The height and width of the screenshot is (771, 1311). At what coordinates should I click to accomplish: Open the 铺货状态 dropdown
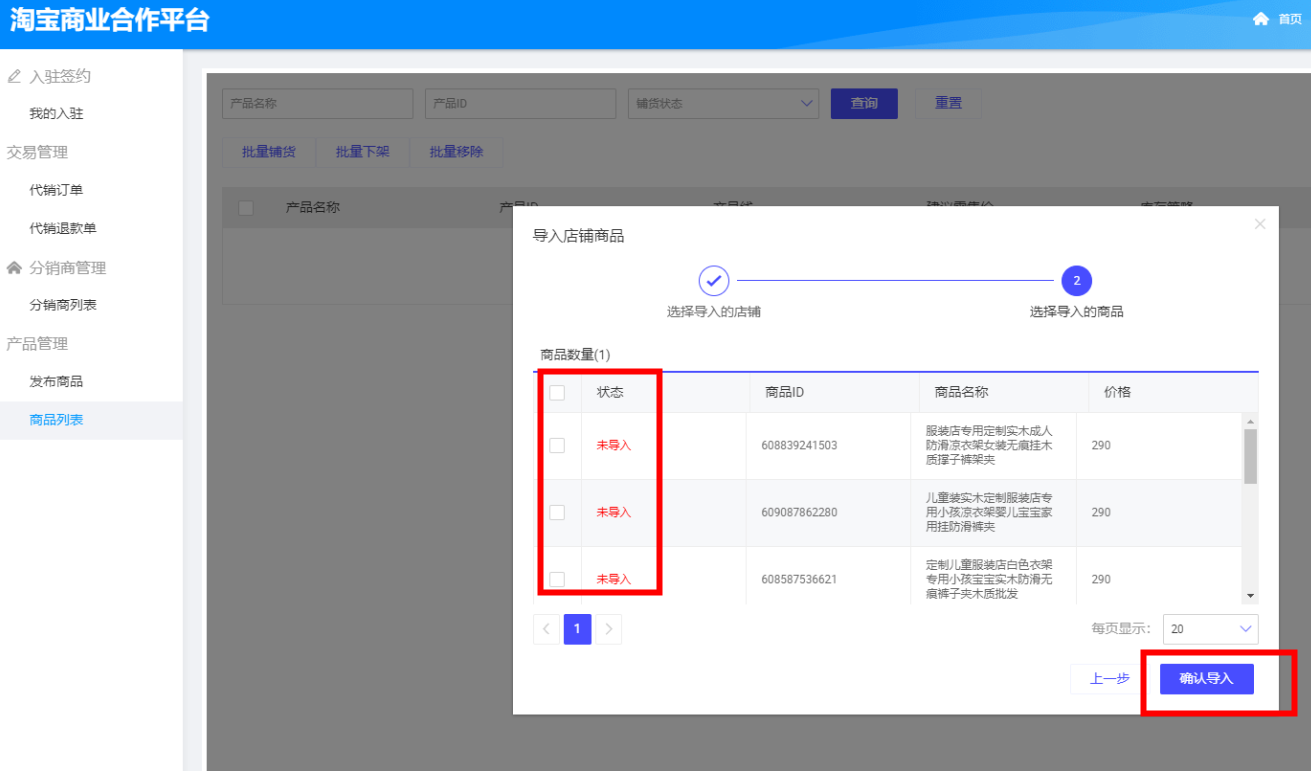coord(723,103)
